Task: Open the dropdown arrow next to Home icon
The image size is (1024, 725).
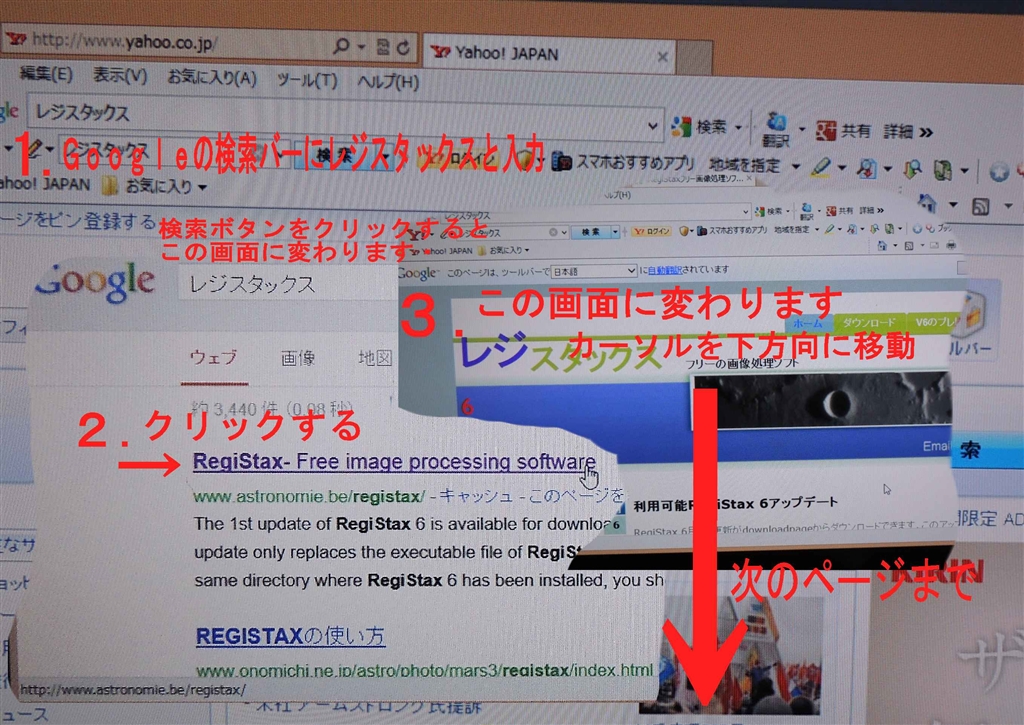Action: (953, 205)
